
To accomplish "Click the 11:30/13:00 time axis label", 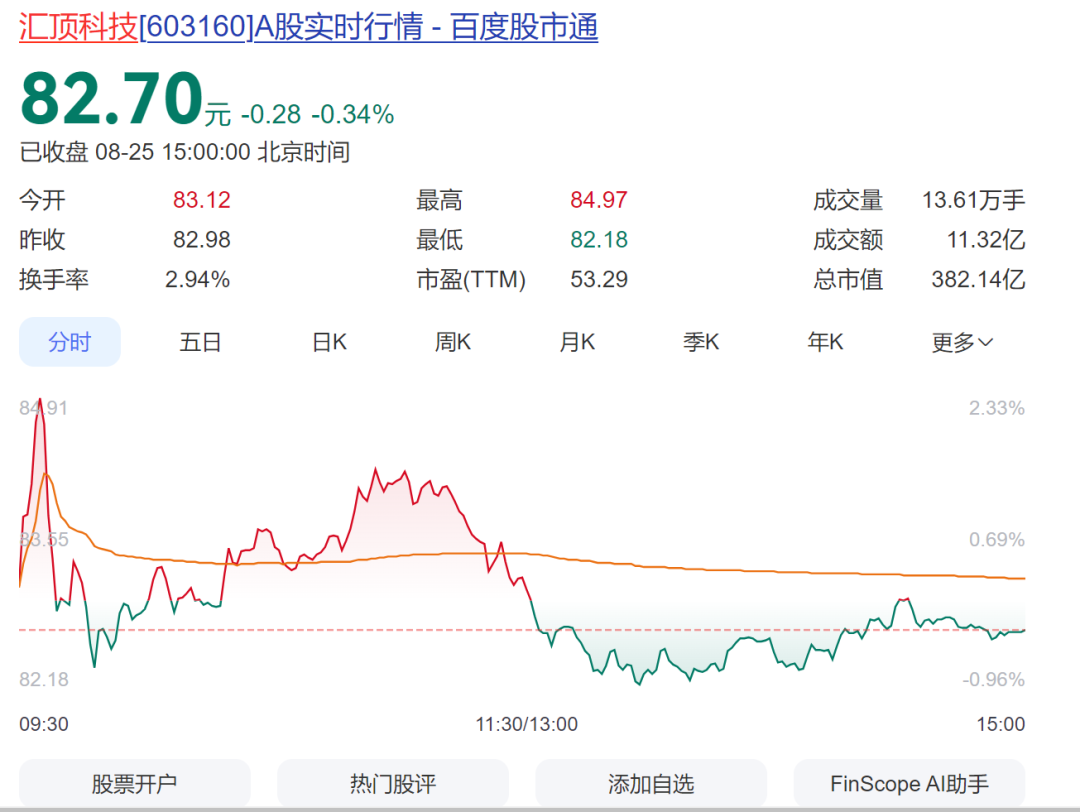I will 526,724.
